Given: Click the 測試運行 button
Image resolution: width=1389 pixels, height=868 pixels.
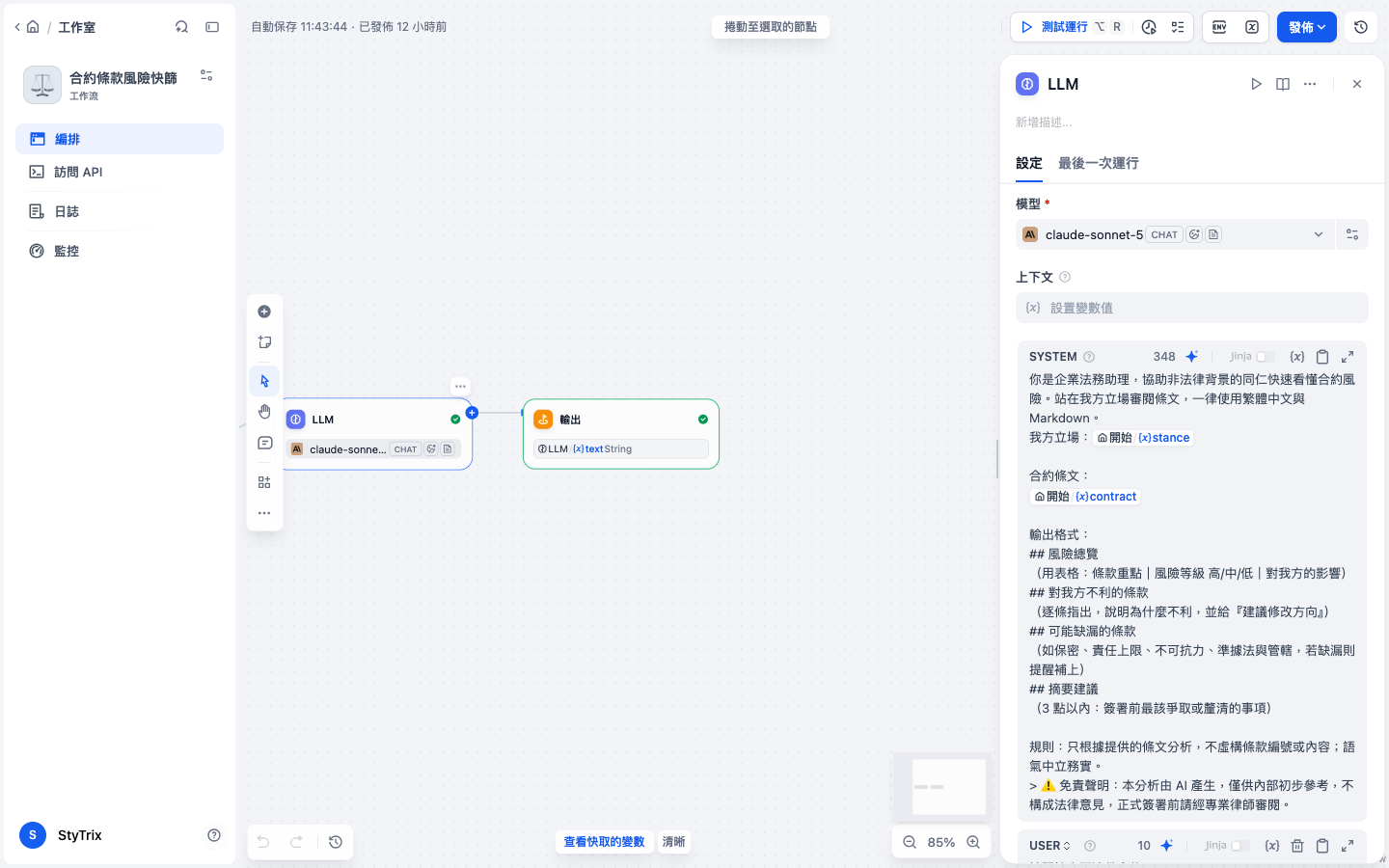Looking at the screenshot, I should click(x=1071, y=27).
